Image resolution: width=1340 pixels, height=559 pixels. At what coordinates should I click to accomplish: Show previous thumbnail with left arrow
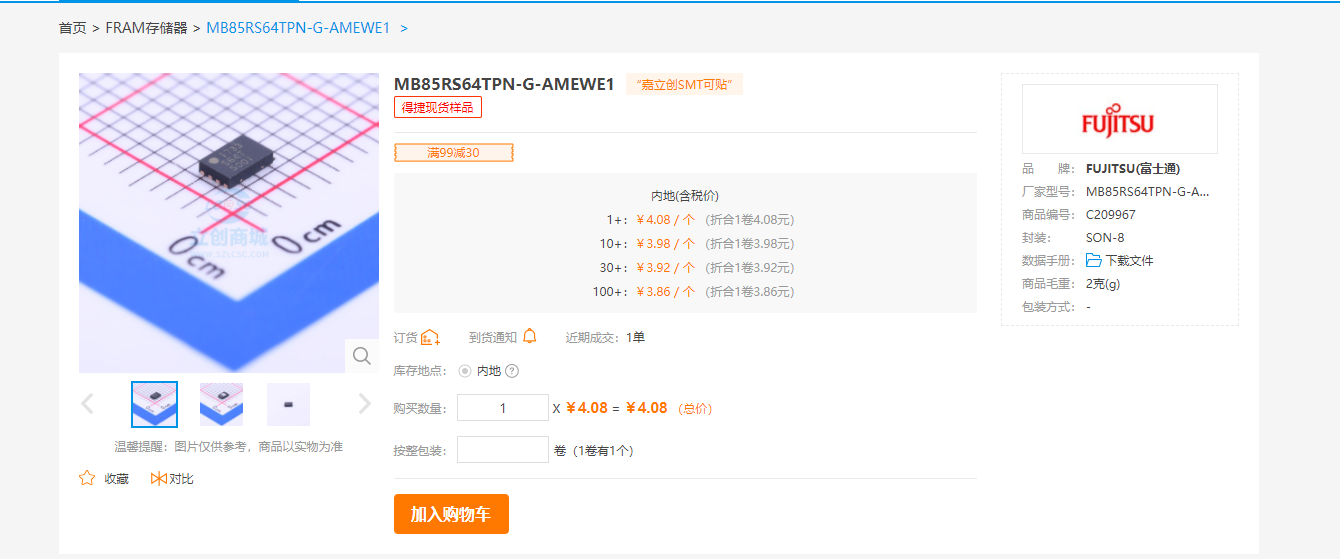click(87, 404)
